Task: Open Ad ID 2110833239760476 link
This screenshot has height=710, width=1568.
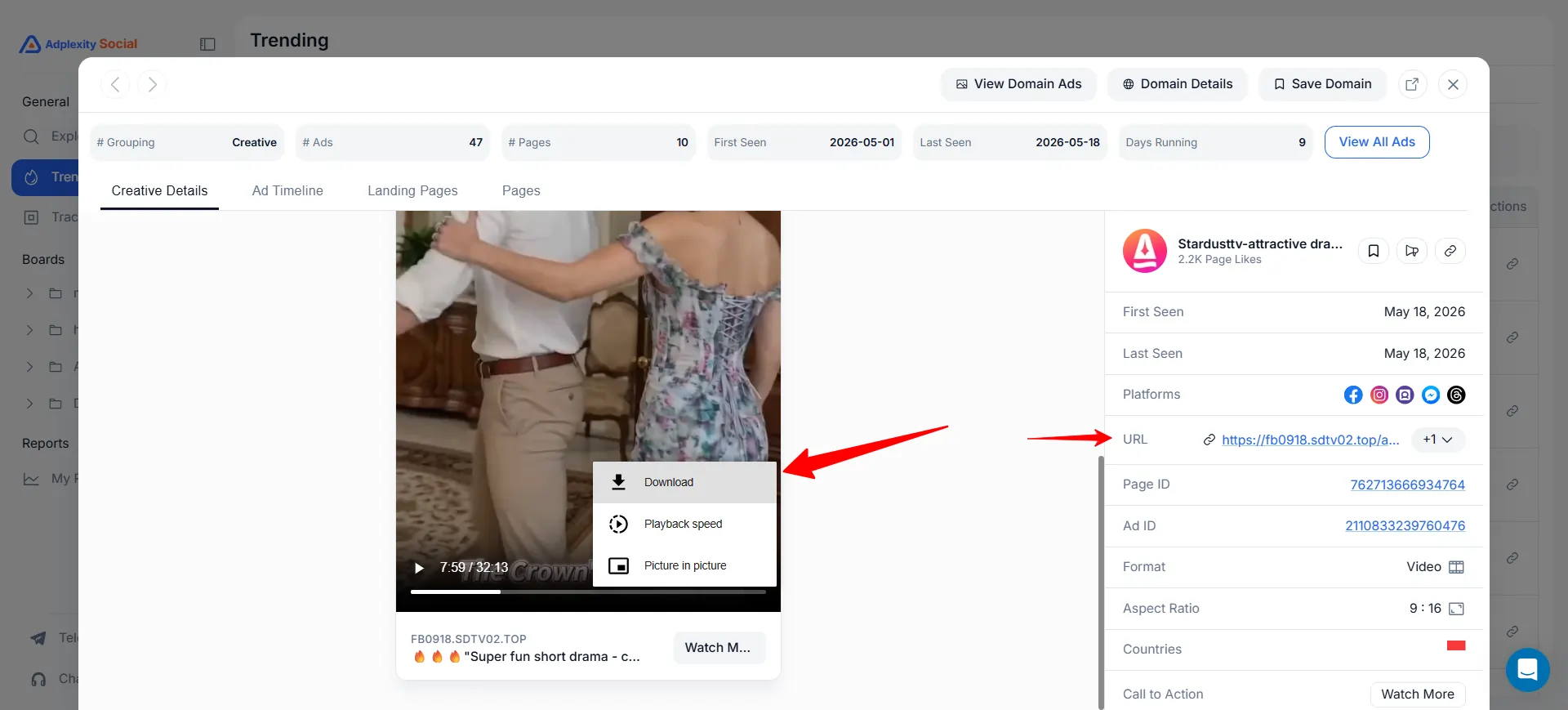Action: (1405, 525)
